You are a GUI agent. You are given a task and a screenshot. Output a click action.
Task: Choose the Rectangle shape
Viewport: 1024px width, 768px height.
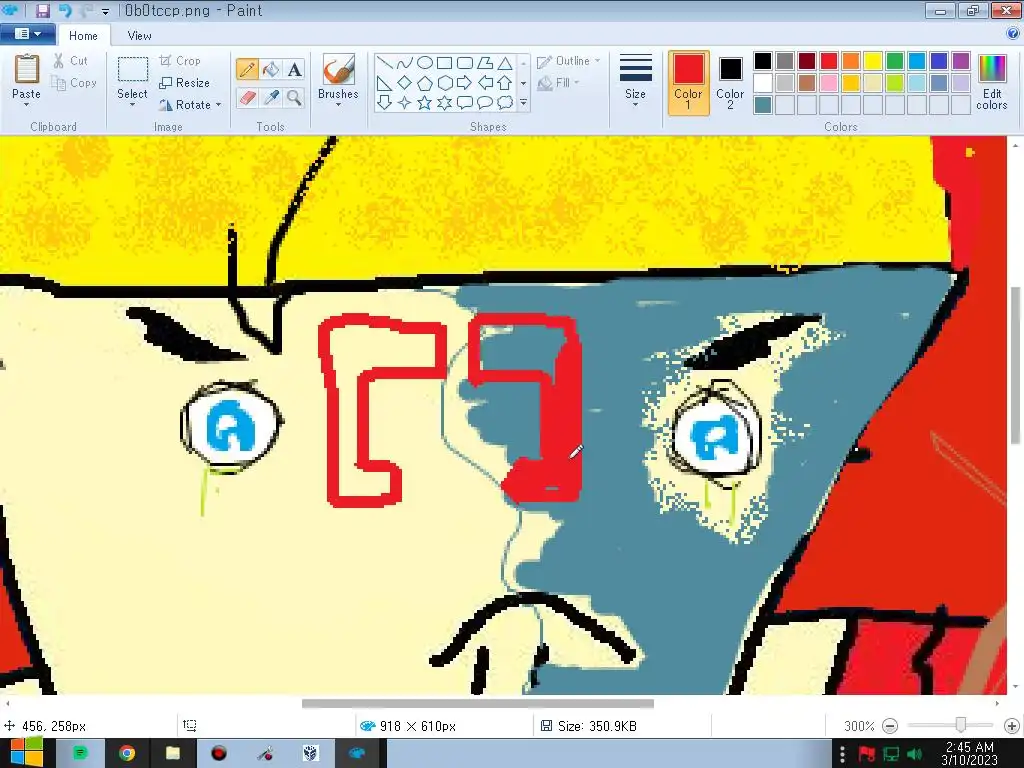click(445, 63)
